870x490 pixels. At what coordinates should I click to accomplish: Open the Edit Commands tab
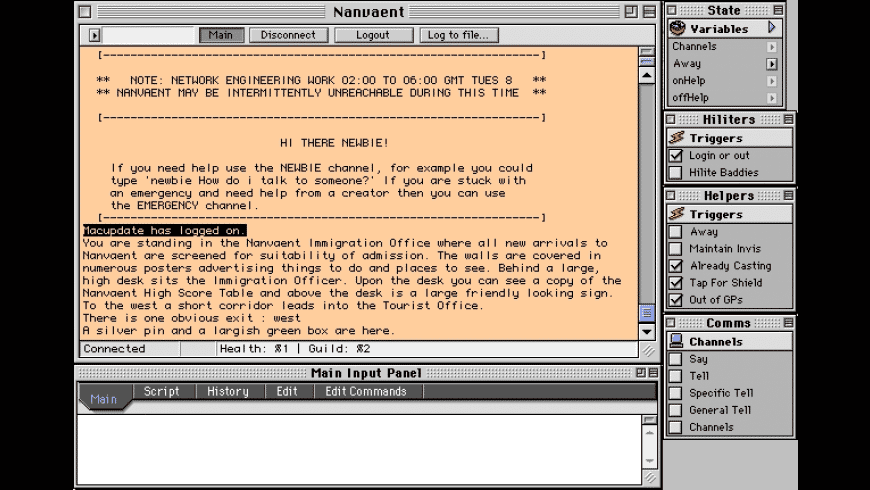366,391
